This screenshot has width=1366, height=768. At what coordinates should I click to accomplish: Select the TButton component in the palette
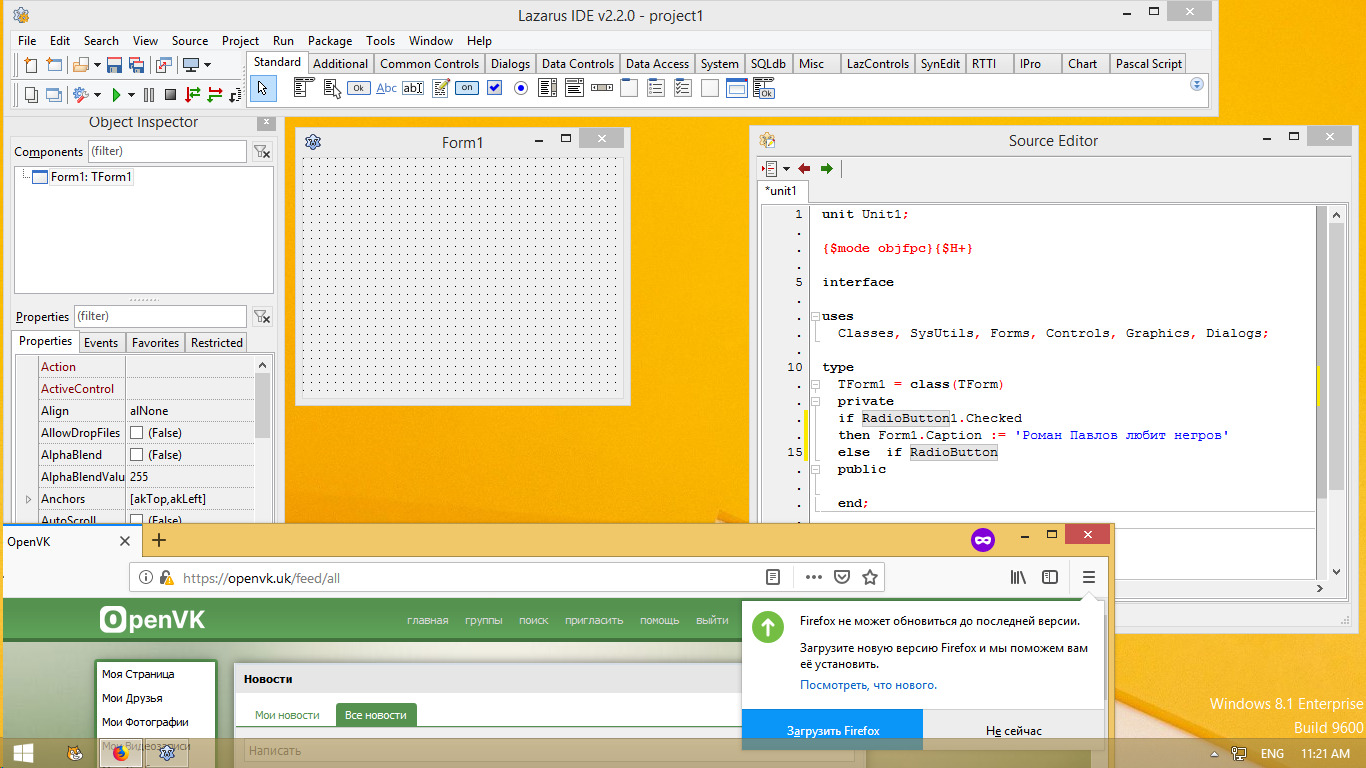359,89
